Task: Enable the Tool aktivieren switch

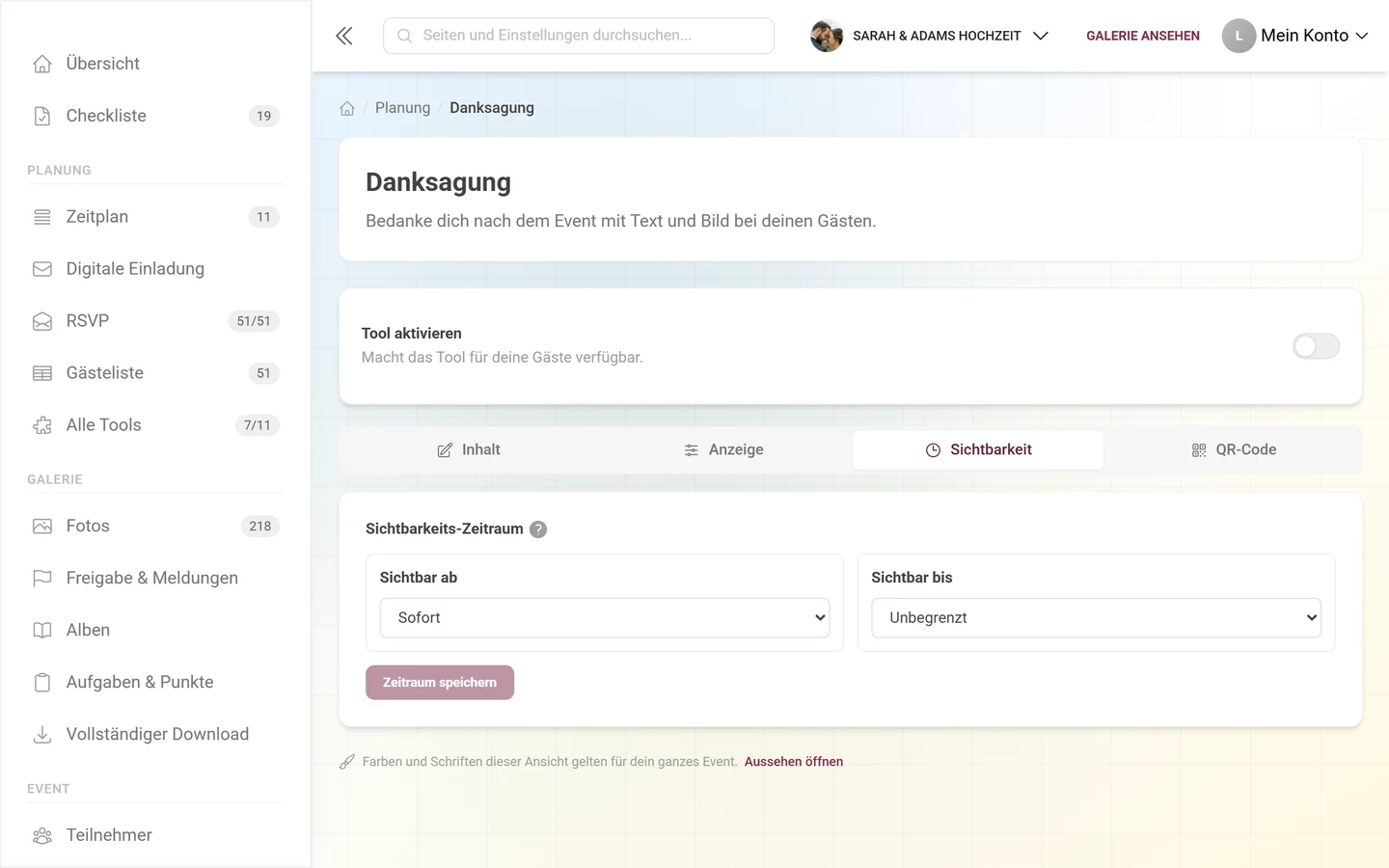Action: (x=1316, y=346)
